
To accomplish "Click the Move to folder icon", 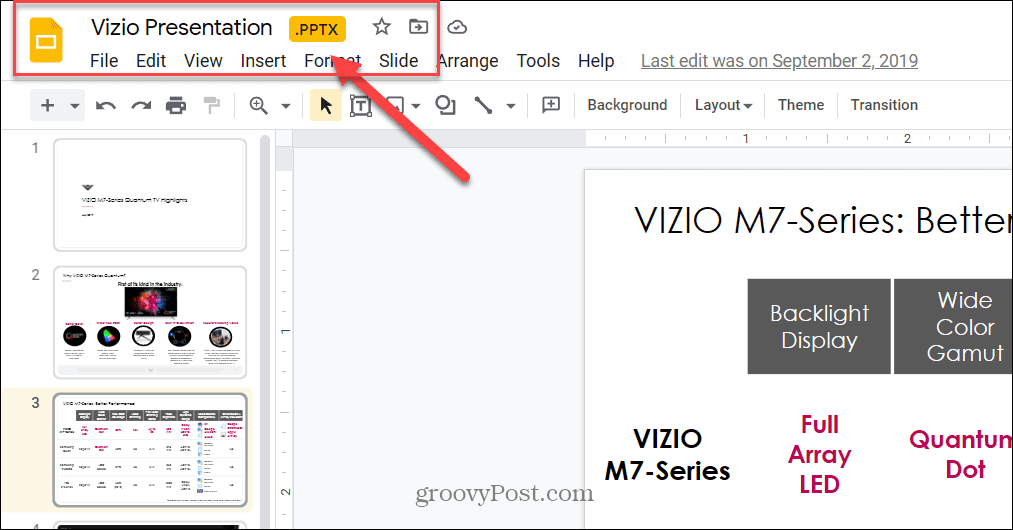I will [x=419, y=27].
